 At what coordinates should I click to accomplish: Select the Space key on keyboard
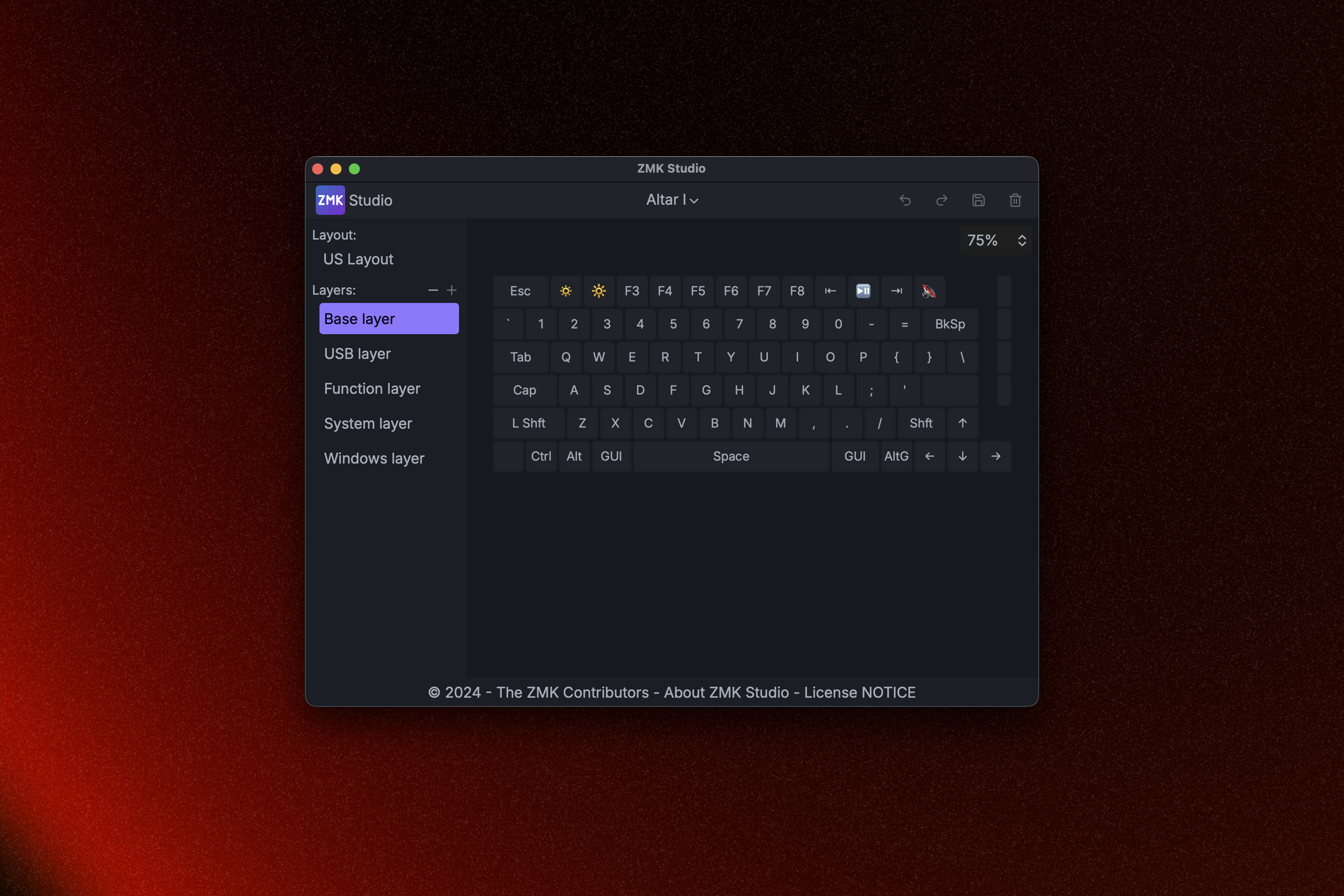(x=731, y=456)
